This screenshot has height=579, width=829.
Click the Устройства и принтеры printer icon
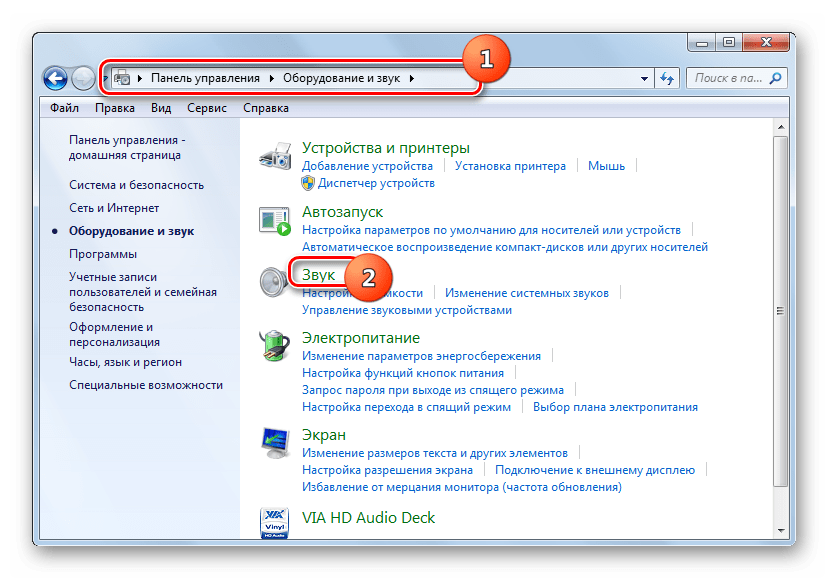[275, 156]
